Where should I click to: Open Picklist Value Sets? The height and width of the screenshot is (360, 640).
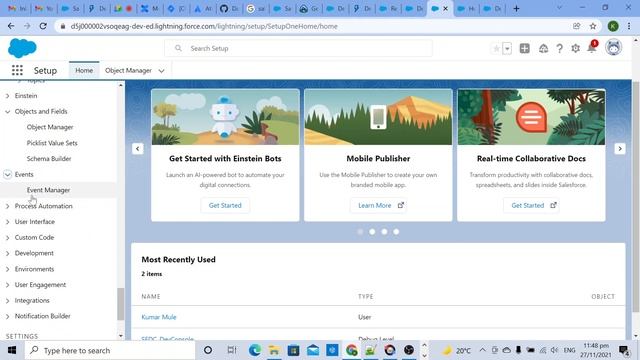pyautogui.click(x=52, y=143)
